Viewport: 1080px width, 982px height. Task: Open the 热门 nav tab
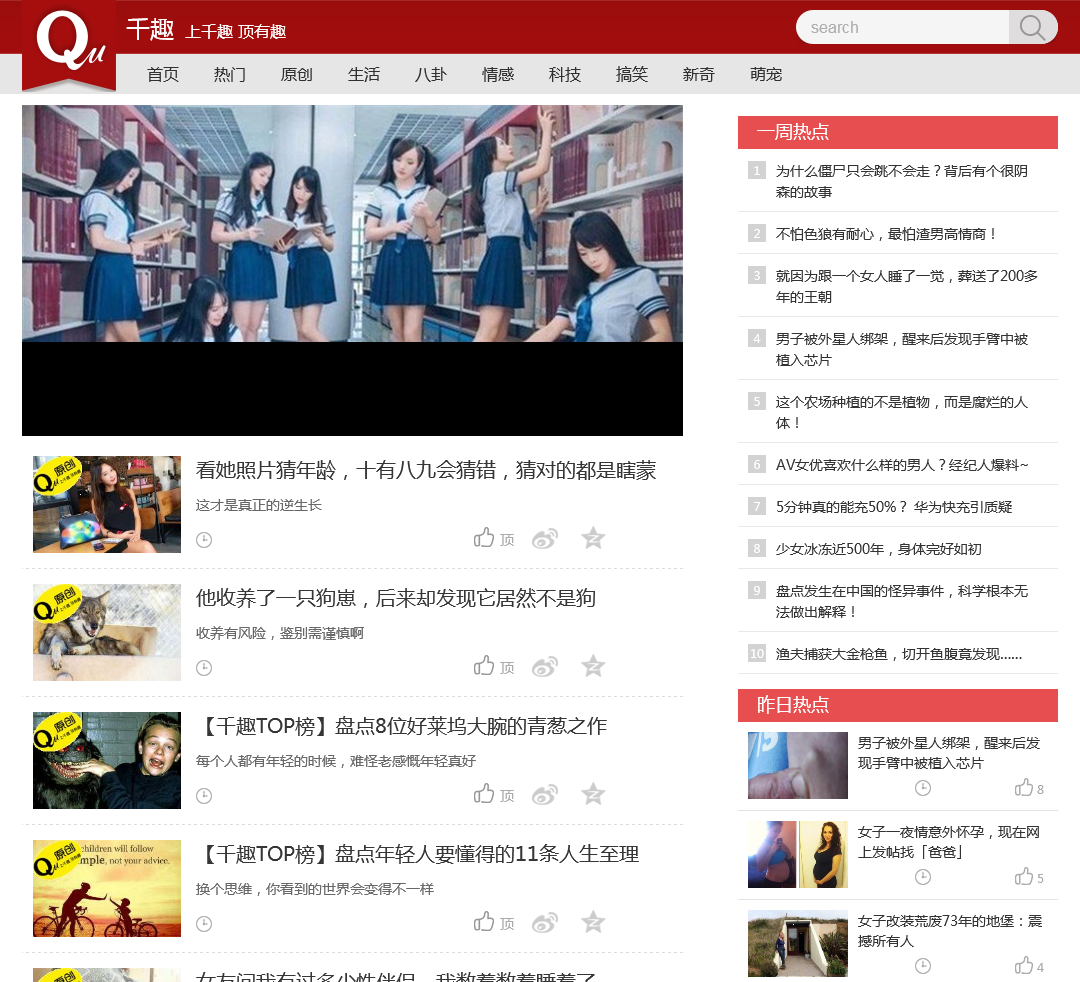point(230,74)
